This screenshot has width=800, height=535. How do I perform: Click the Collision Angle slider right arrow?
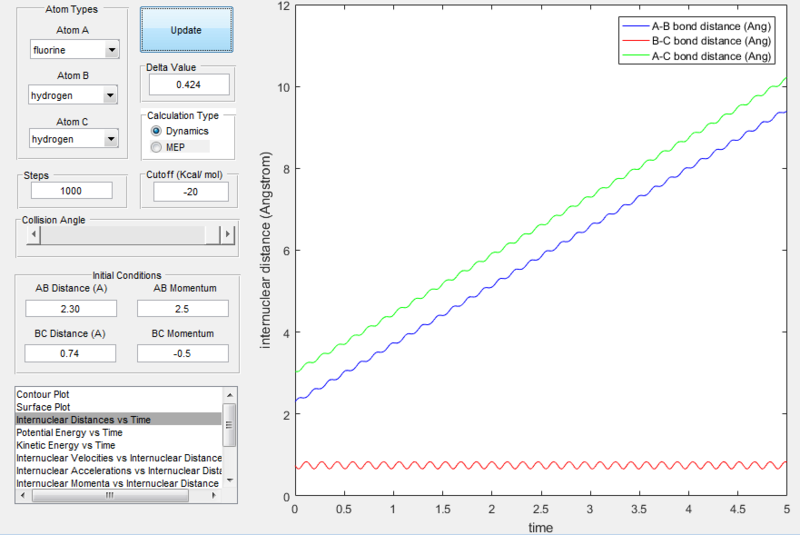[x=227, y=234]
